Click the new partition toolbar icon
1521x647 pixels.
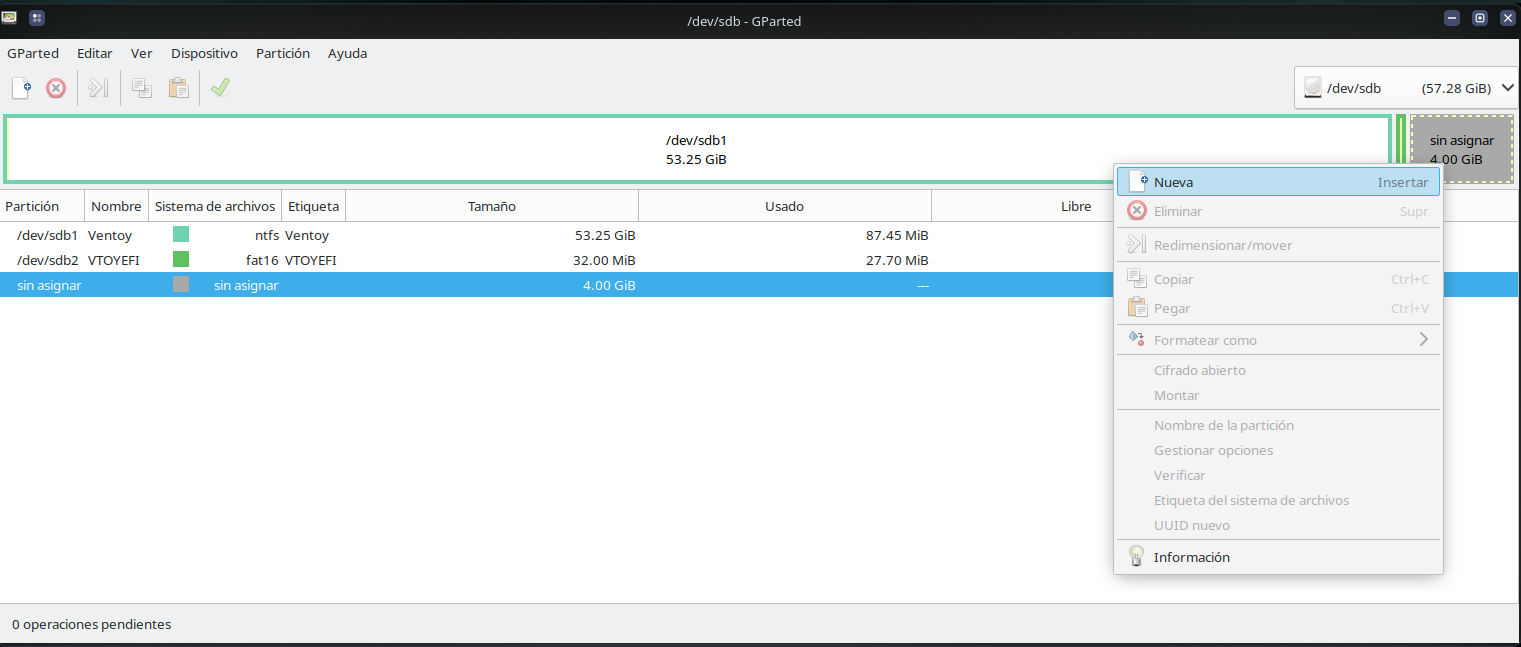pos(21,88)
